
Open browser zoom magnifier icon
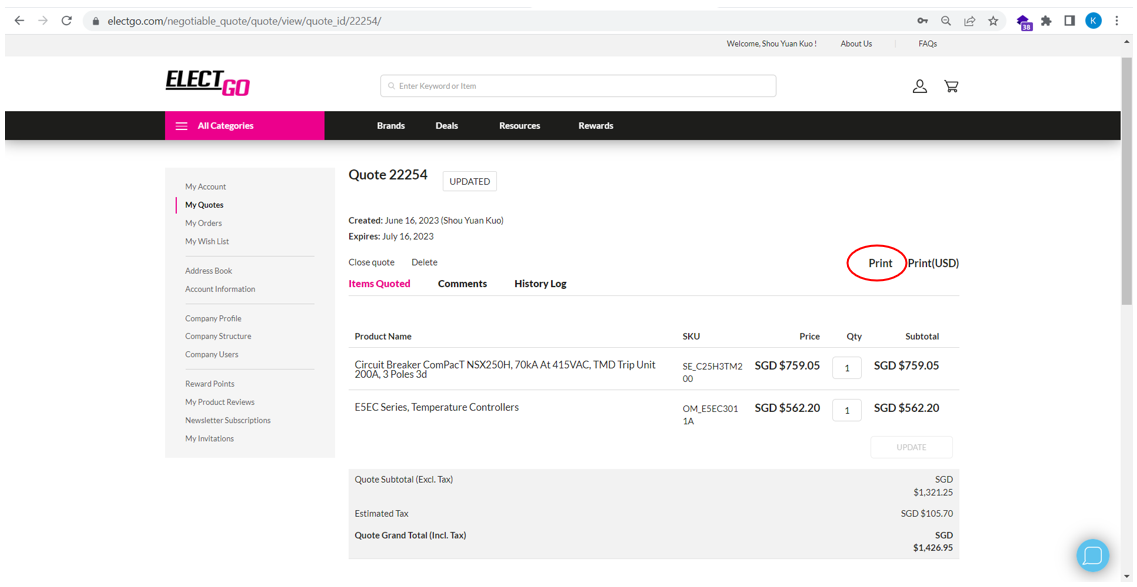[x=946, y=21]
